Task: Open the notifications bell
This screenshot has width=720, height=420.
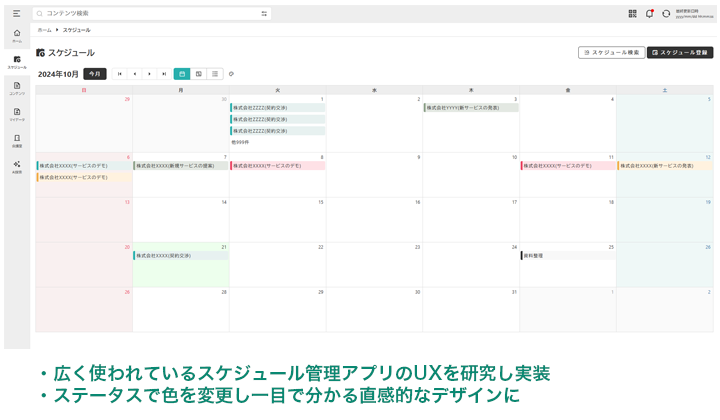Action: [x=649, y=14]
